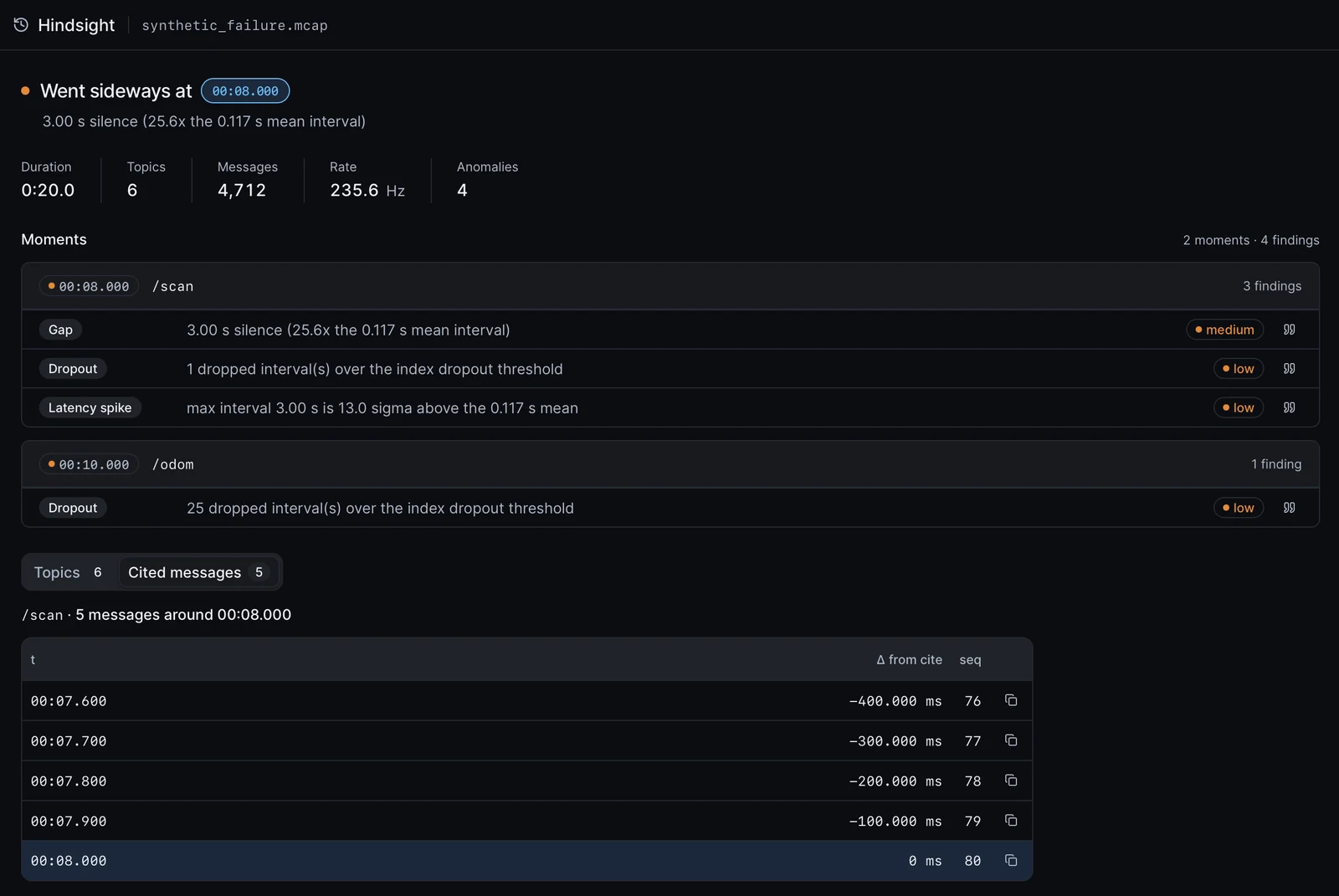Click the cite icon on /scan Dropout row
1339x896 pixels.
tap(1289, 369)
